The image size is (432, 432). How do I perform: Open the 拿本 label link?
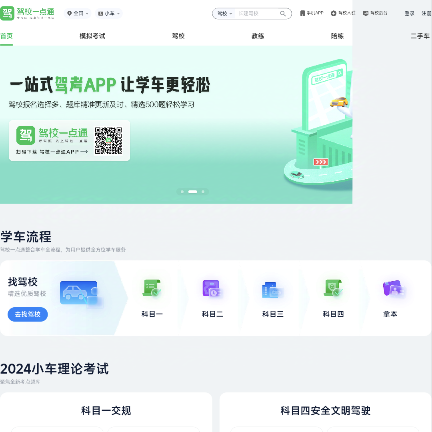pyautogui.click(x=390, y=314)
